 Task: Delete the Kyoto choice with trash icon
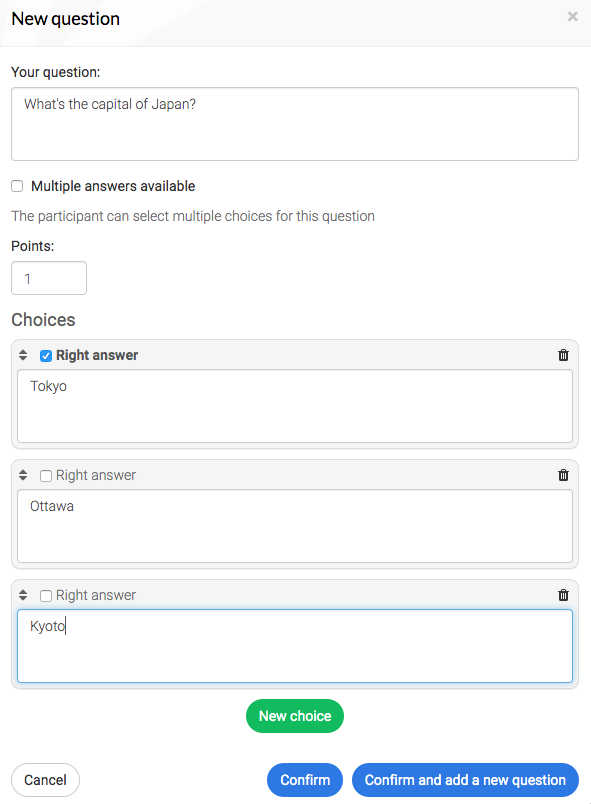[563, 595]
